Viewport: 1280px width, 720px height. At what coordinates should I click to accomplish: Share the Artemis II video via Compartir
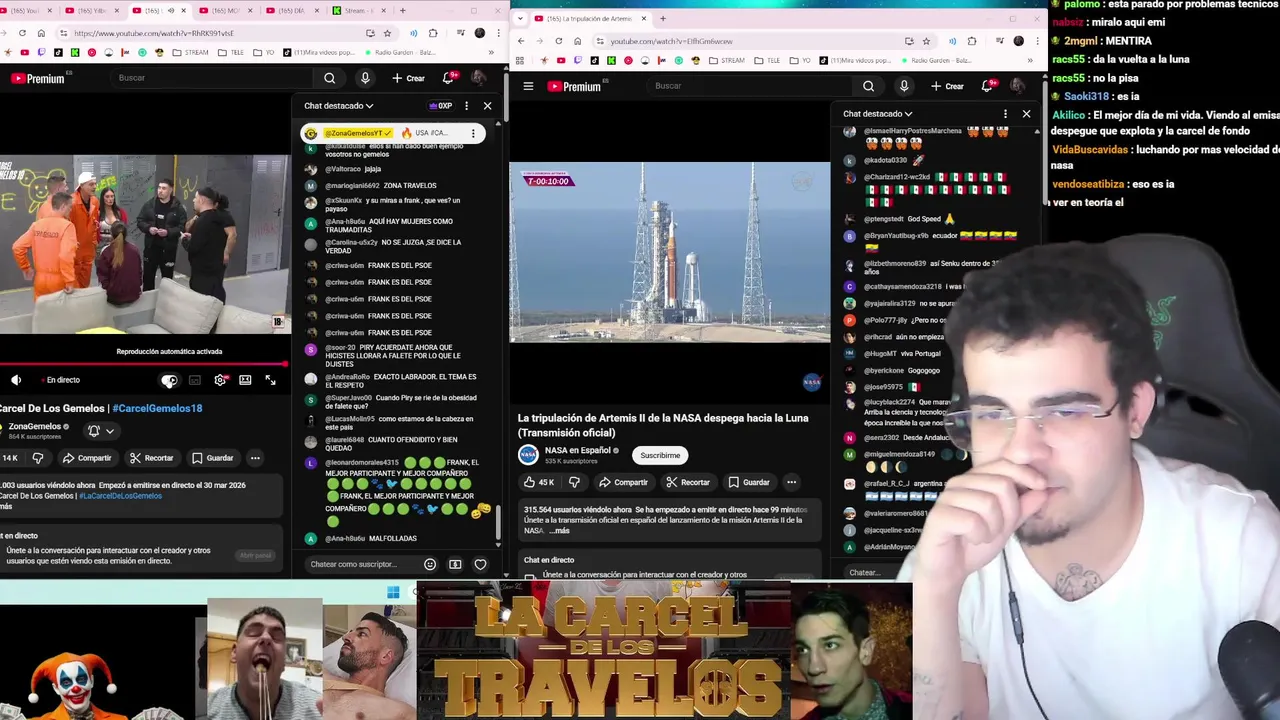[x=624, y=482]
